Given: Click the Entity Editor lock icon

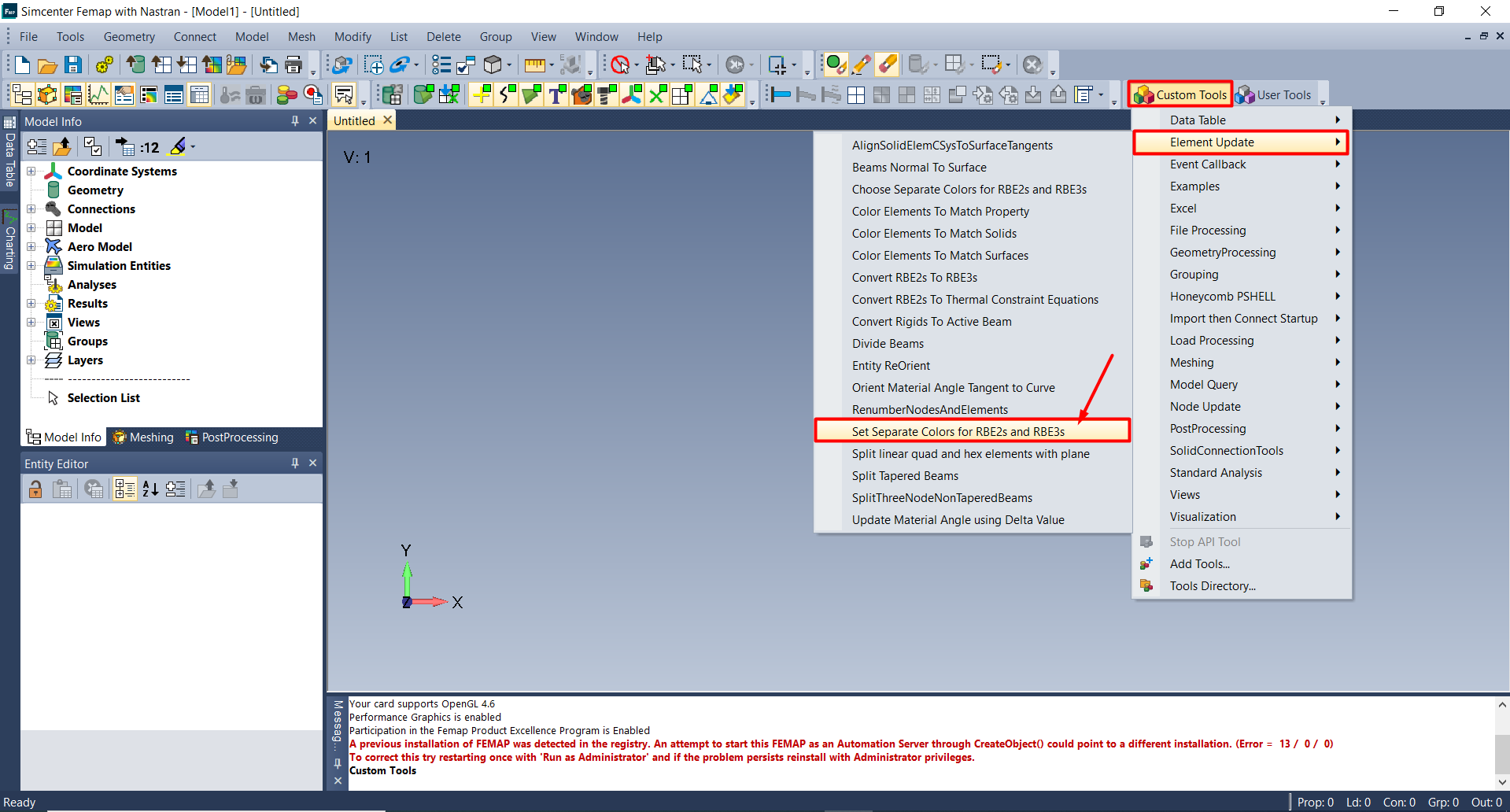Looking at the screenshot, I should pos(35,489).
